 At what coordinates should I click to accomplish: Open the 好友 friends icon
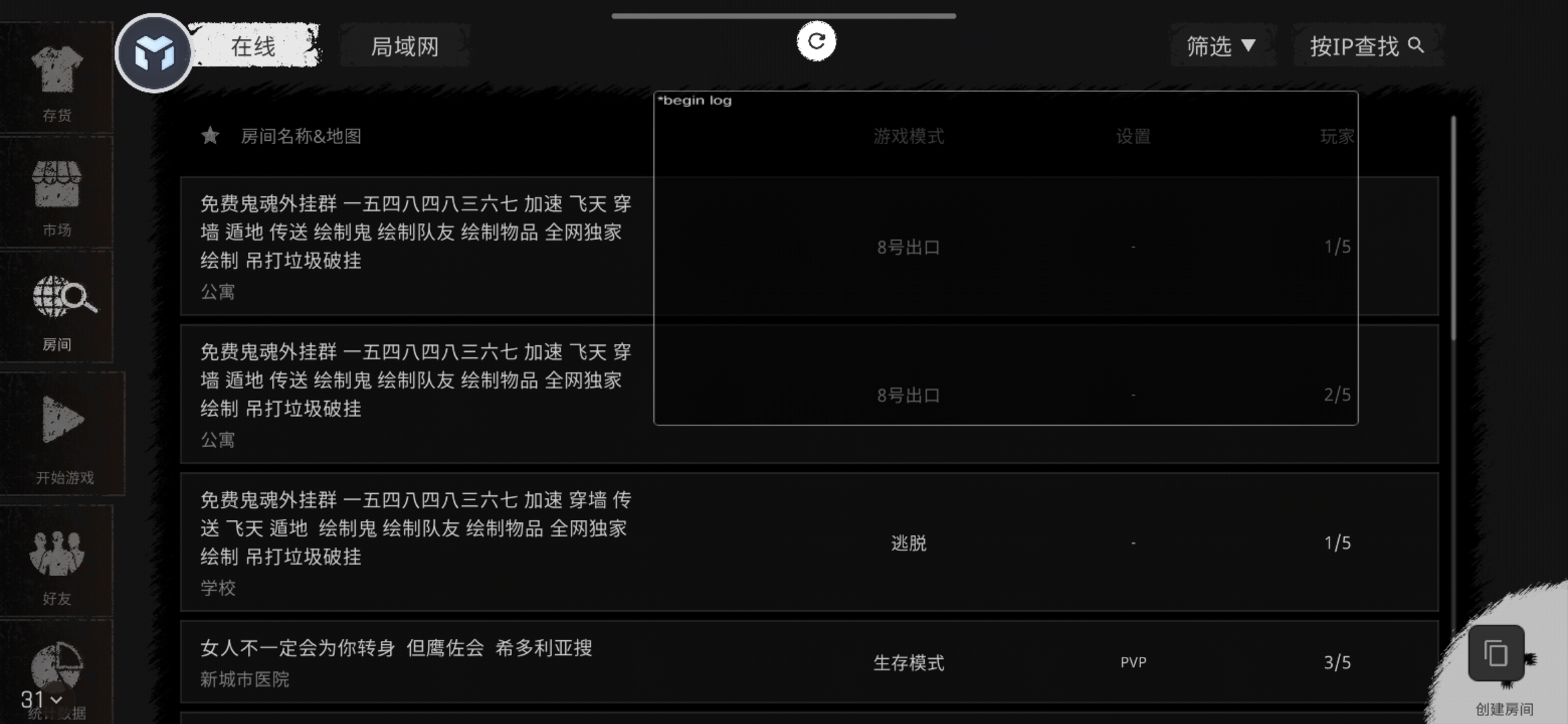(57, 553)
